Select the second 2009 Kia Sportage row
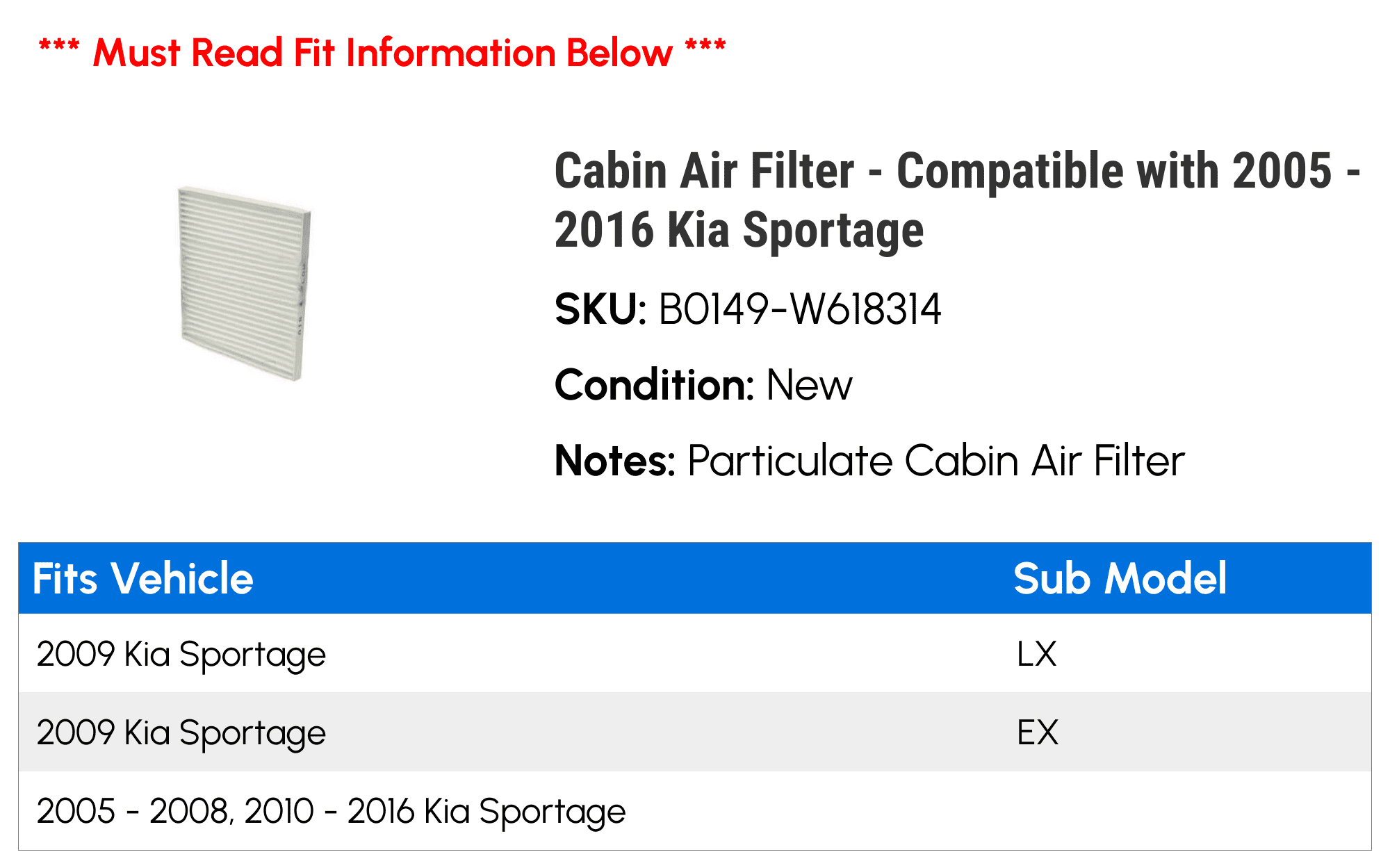This screenshot has width=1390, height=868. (x=695, y=732)
